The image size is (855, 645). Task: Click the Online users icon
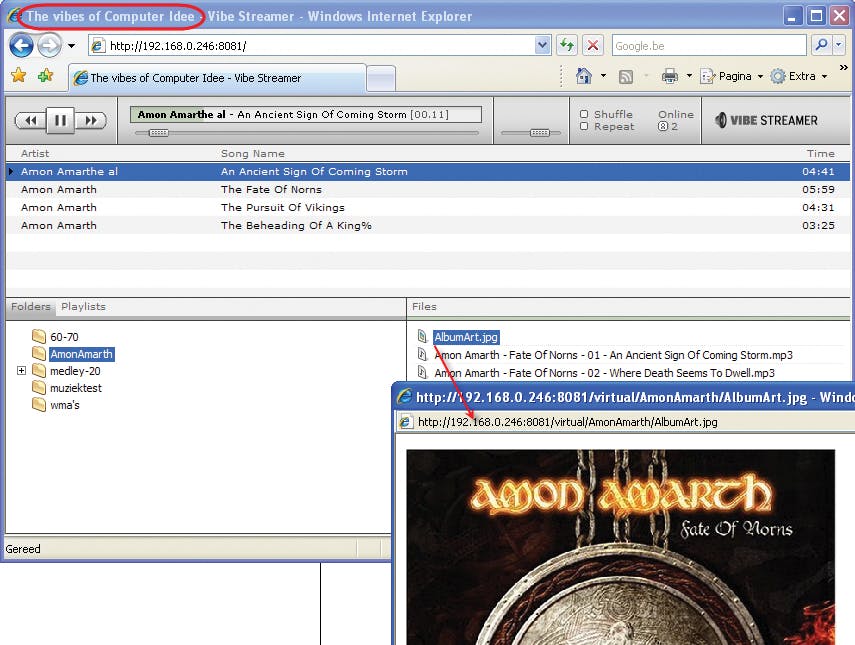click(x=663, y=126)
